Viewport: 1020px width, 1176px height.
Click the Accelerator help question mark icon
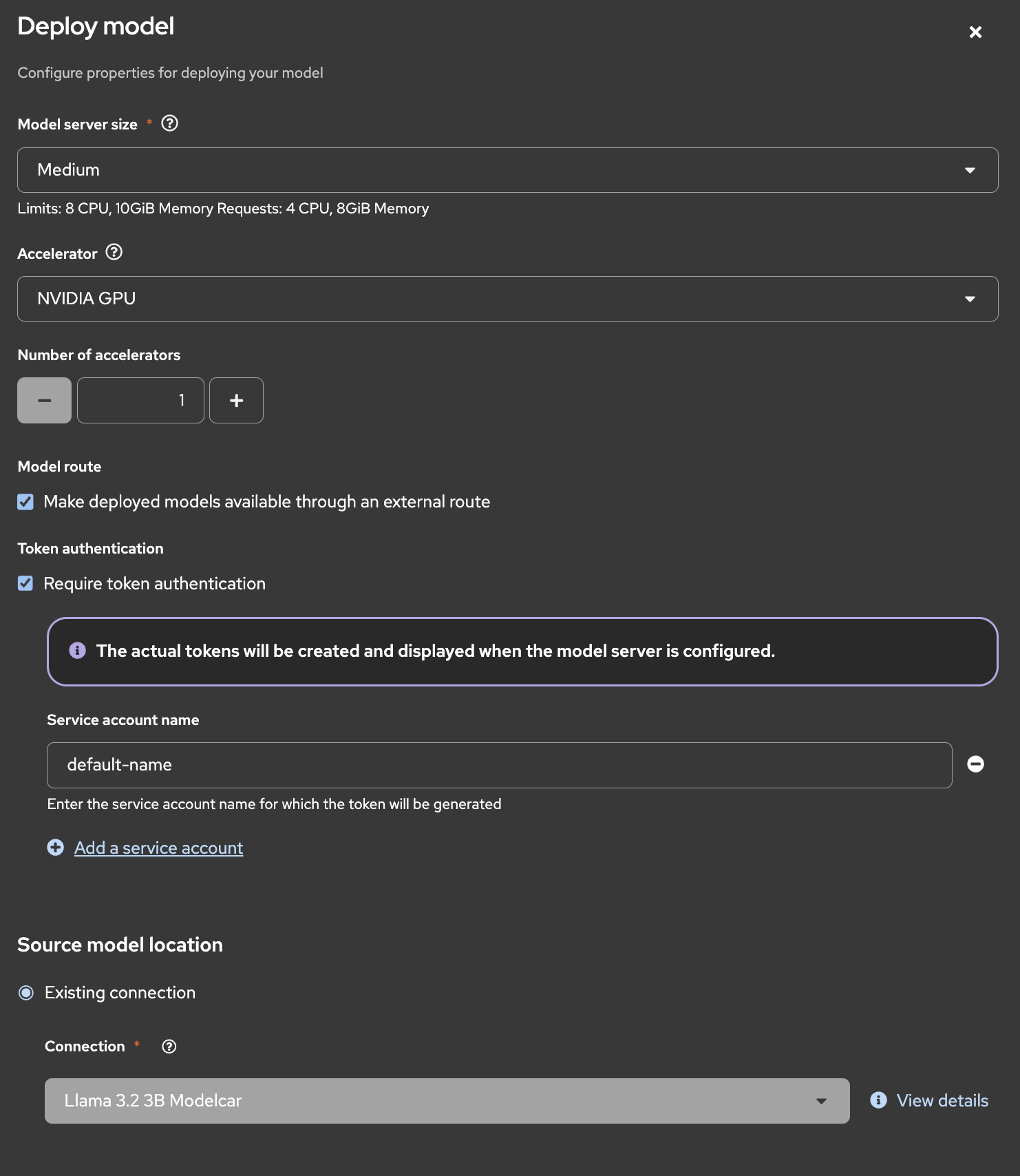pyautogui.click(x=114, y=253)
